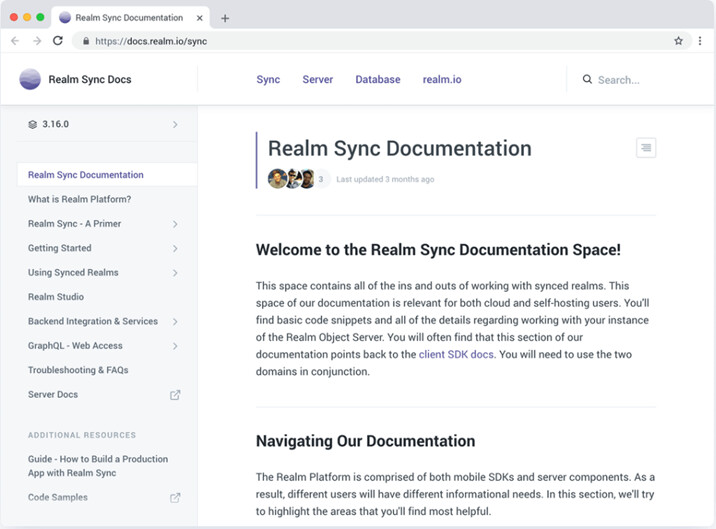Click the ADDITIONAL RESOURCES section label

tap(82, 435)
